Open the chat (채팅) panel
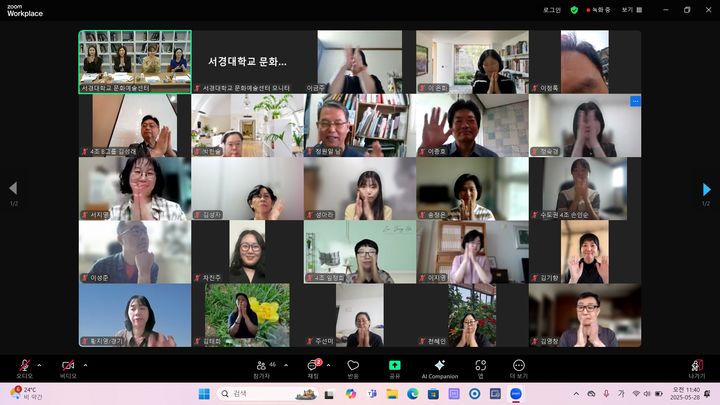 click(x=312, y=367)
